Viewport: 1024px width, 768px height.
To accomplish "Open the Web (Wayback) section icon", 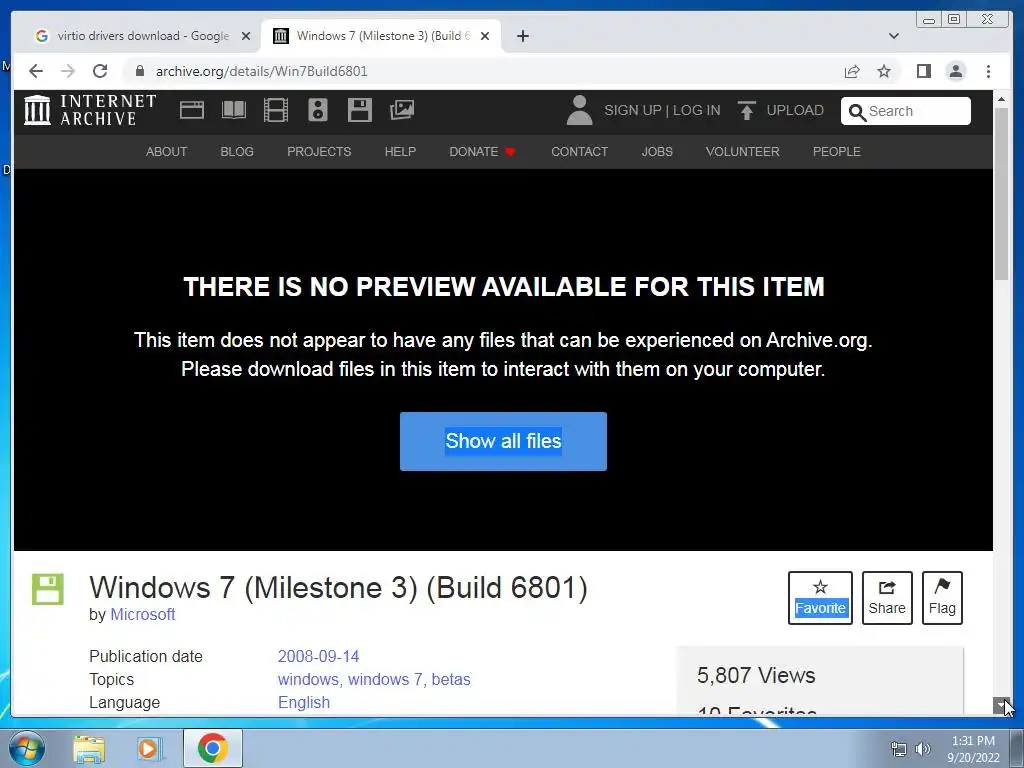I will tap(192, 110).
